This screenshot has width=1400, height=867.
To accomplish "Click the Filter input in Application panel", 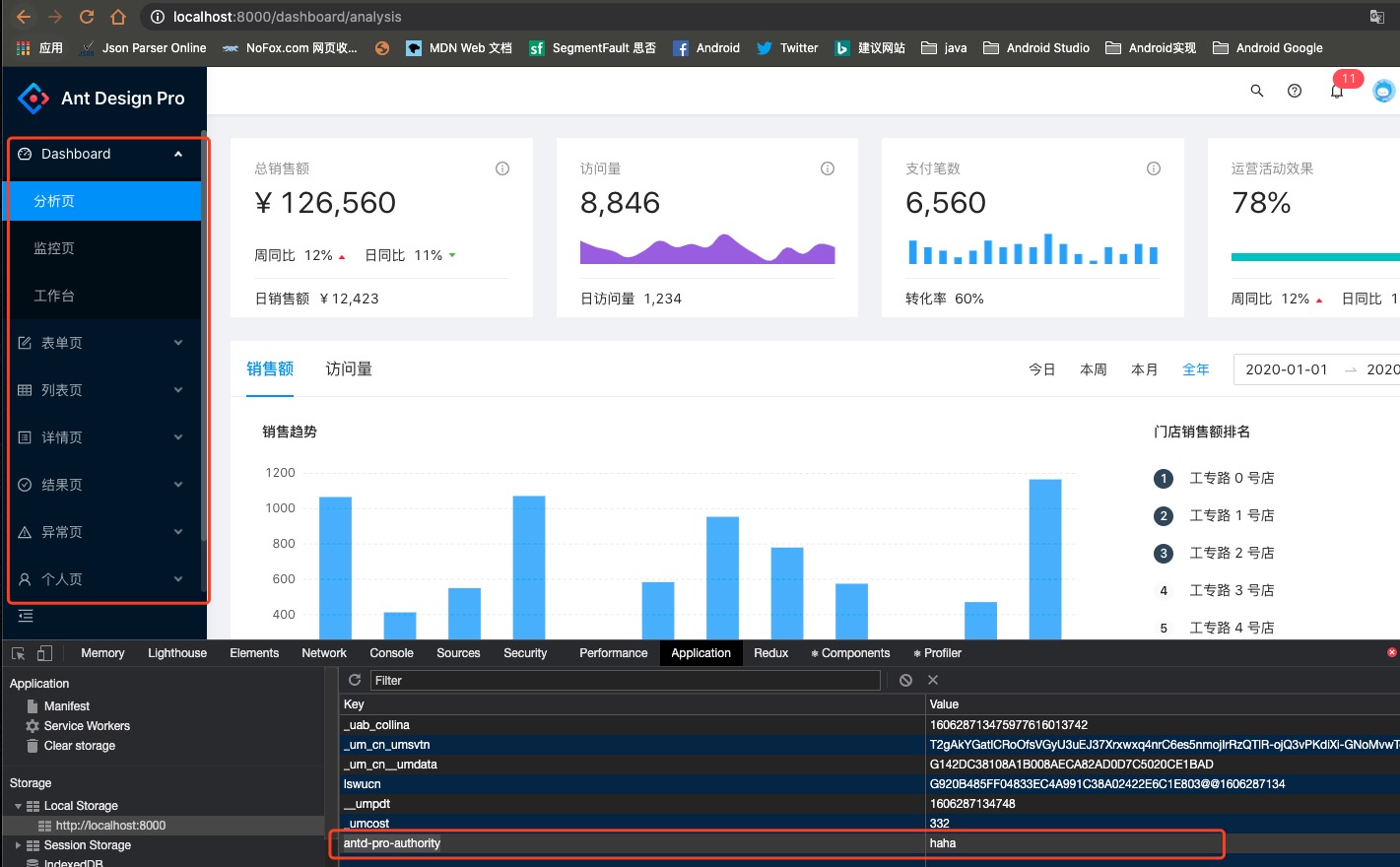I will click(626, 680).
